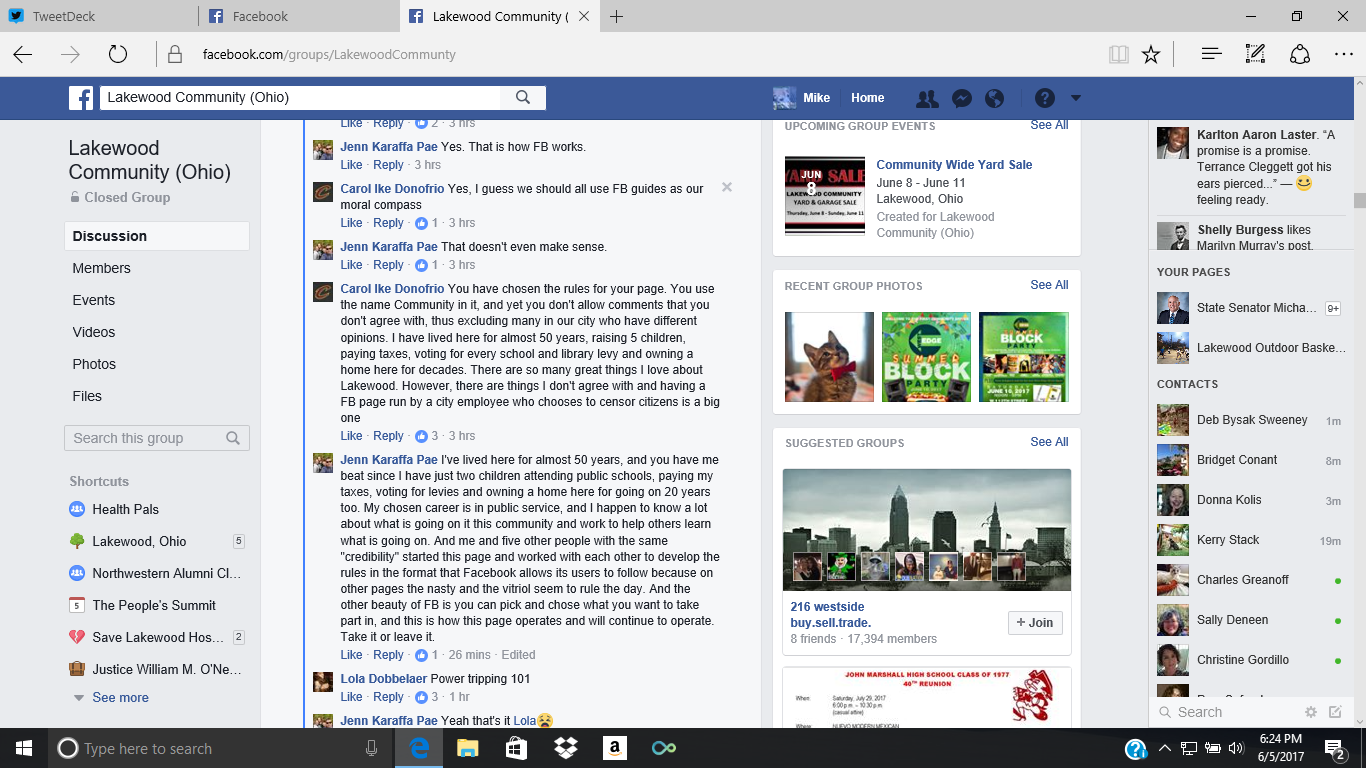The height and width of the screenshot is (768, 1366).
Task: Join the 216 westside buy.sell.trade group
Action: (1034, 622)
